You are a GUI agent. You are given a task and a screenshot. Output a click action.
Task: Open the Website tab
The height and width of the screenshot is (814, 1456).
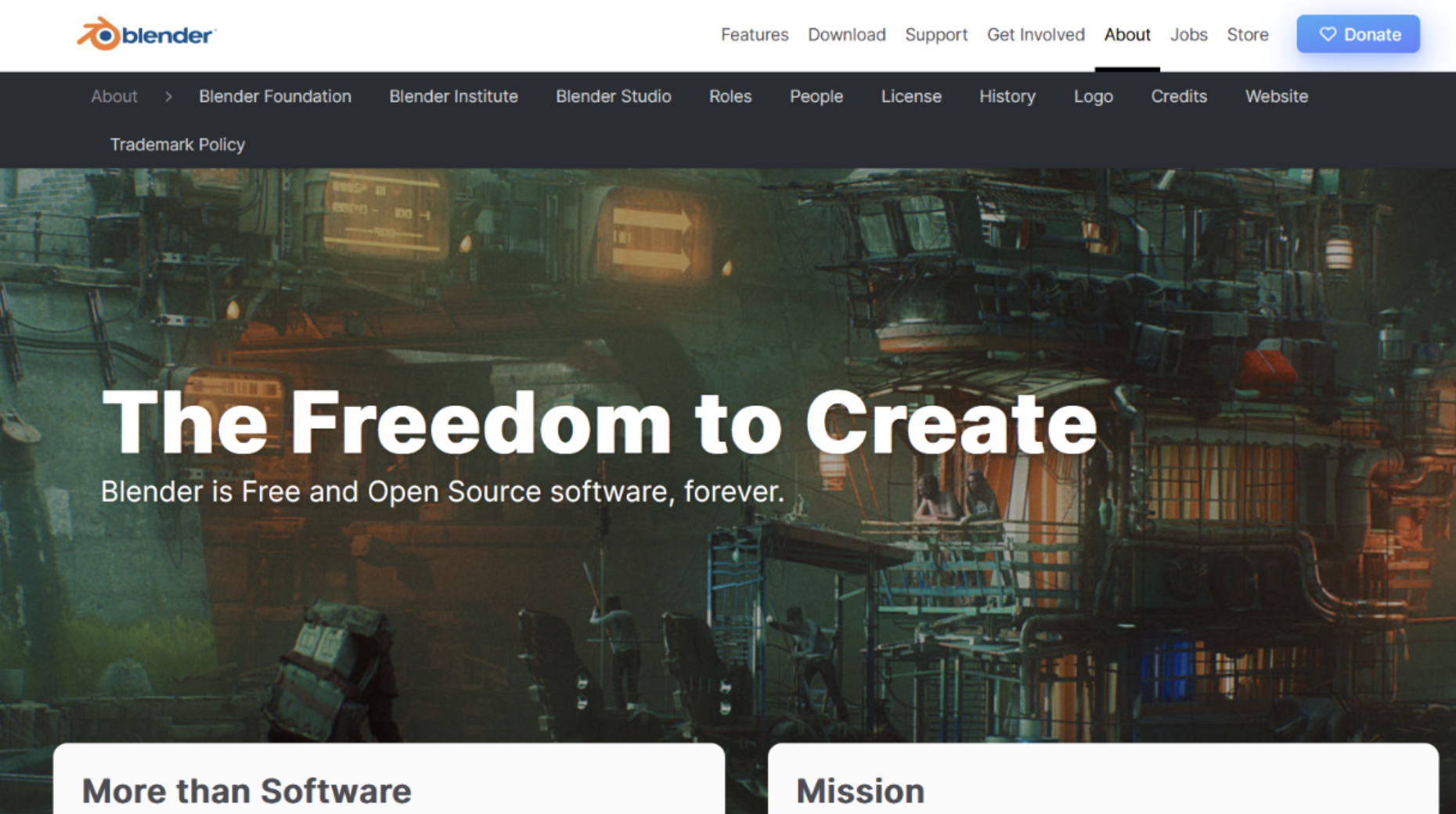click(1277, 96)
